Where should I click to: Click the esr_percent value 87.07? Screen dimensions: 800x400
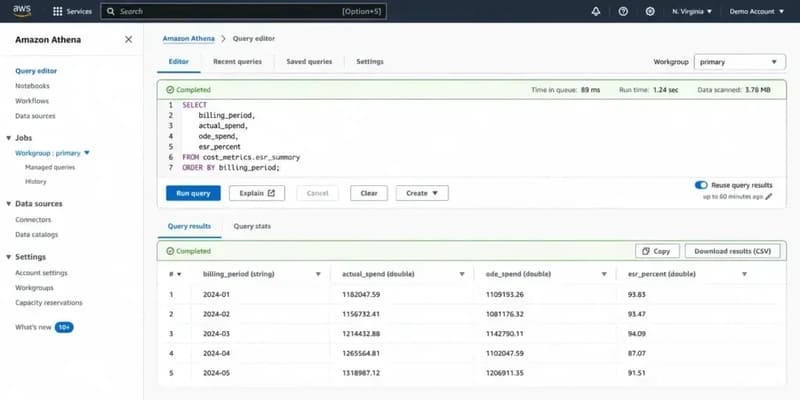[637, 353]
